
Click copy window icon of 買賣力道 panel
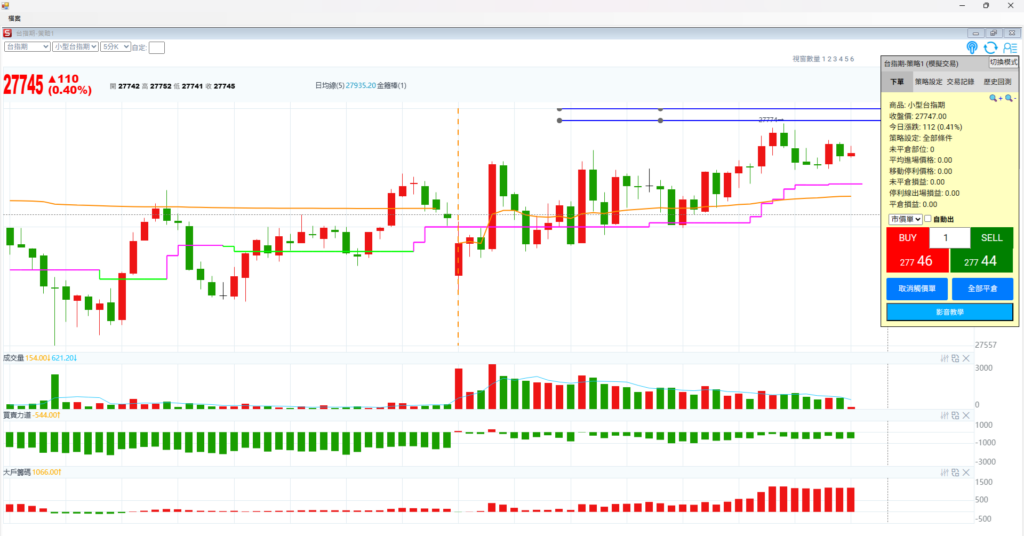(x=955, y=415)
